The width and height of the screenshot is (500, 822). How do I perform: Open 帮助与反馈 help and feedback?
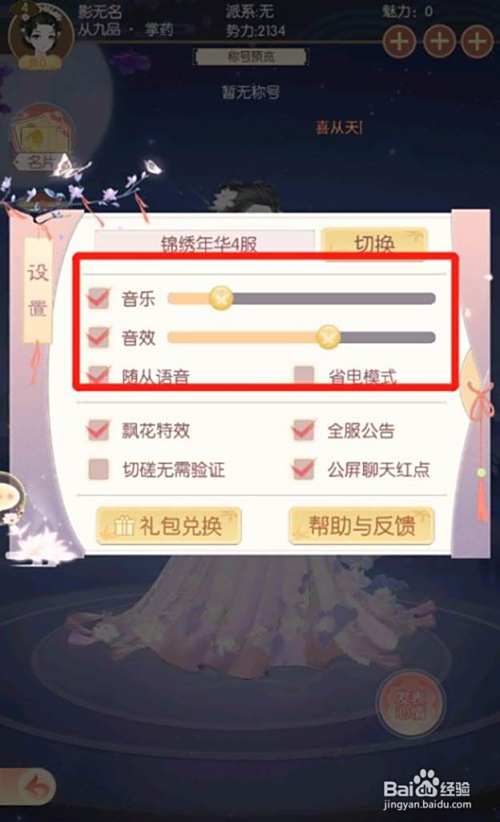362,526
